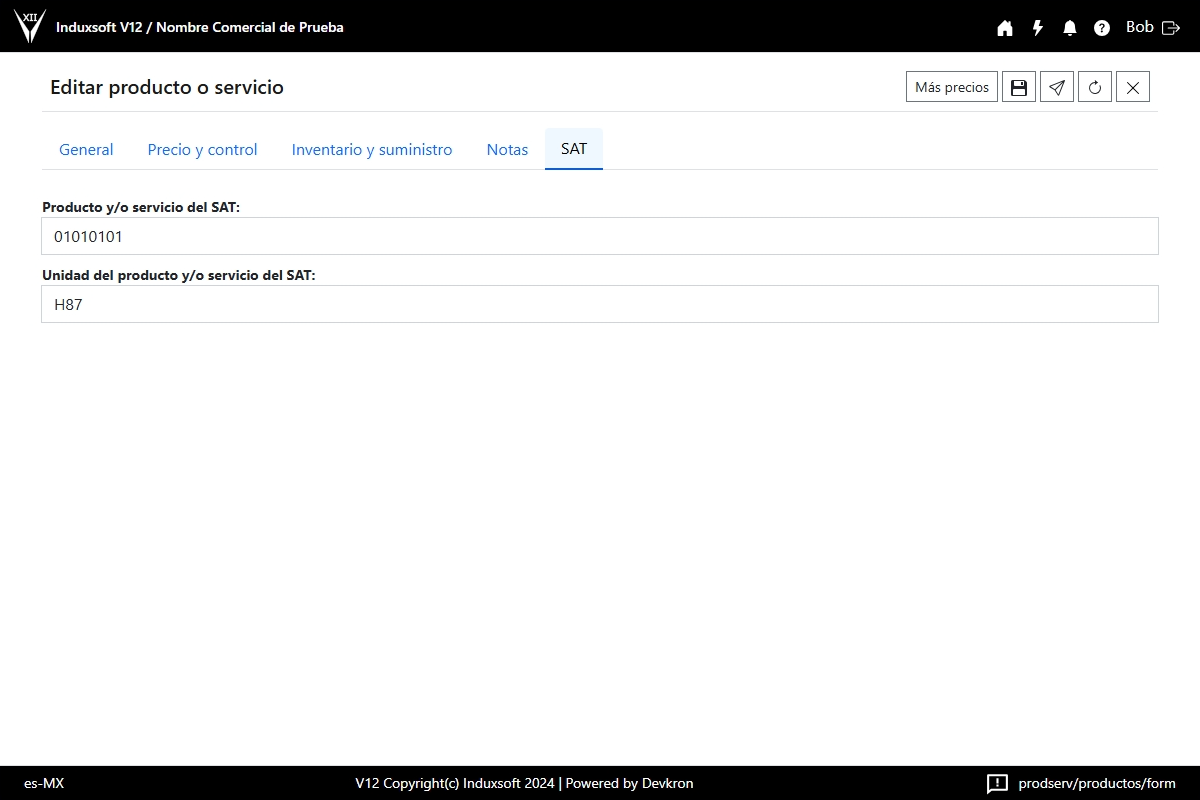The height and width of the screenshot is (800, 1200).
Task: Close the product edit form
Action: (1133, 87)
